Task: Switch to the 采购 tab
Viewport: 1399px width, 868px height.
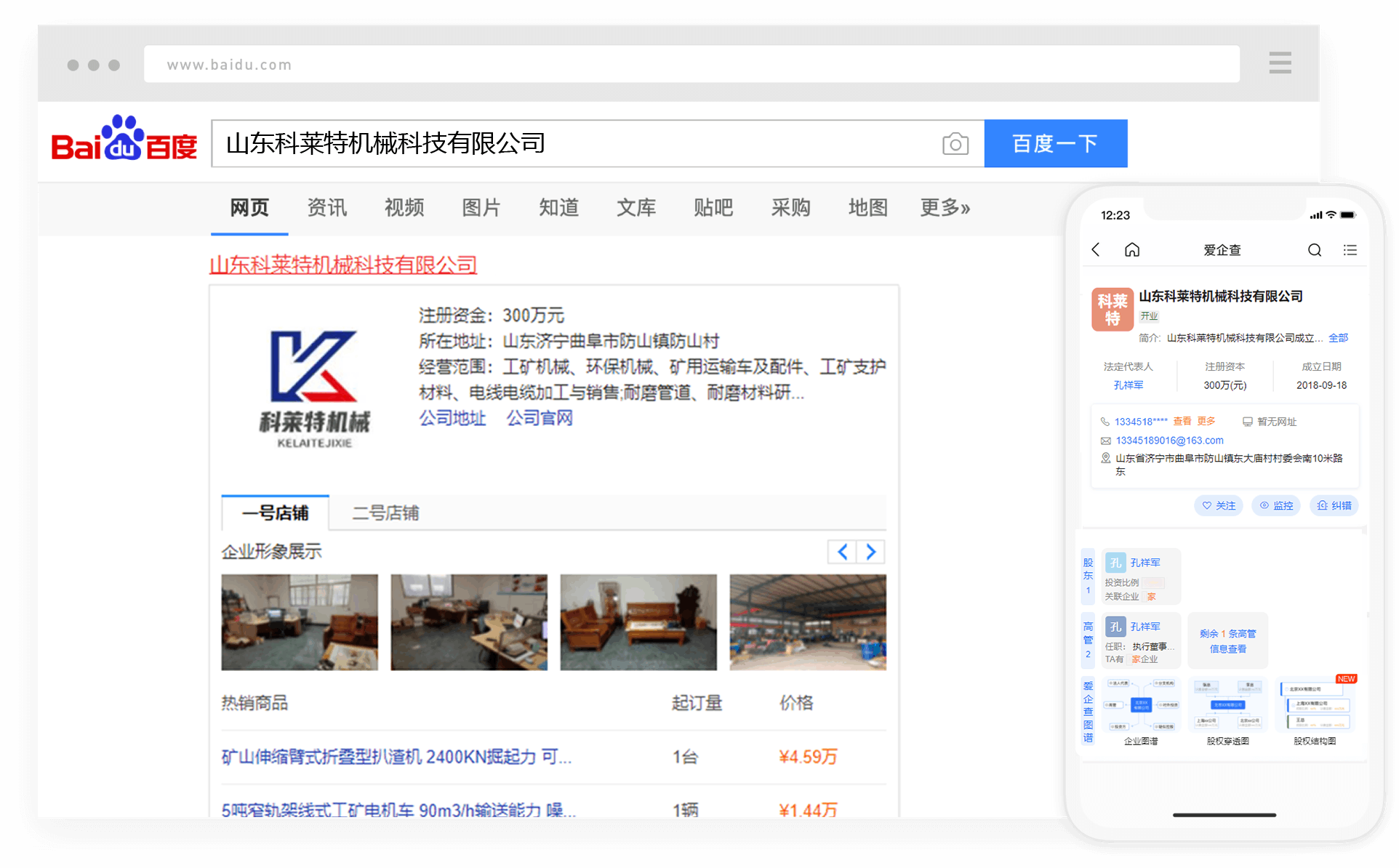Action: [791, 208]
